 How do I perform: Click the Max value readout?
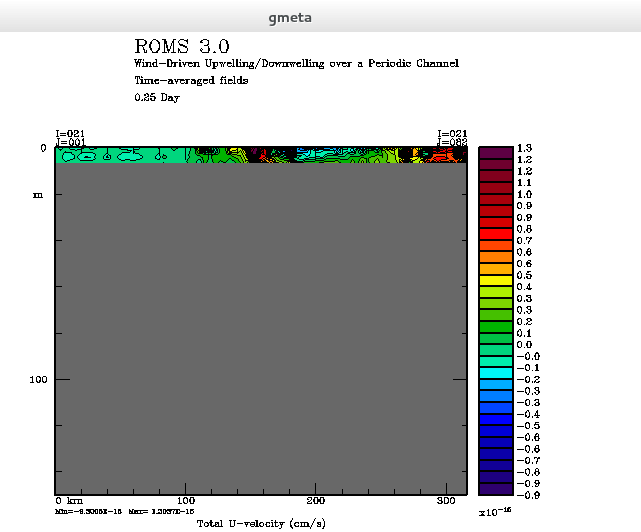[x=161, y=512]
